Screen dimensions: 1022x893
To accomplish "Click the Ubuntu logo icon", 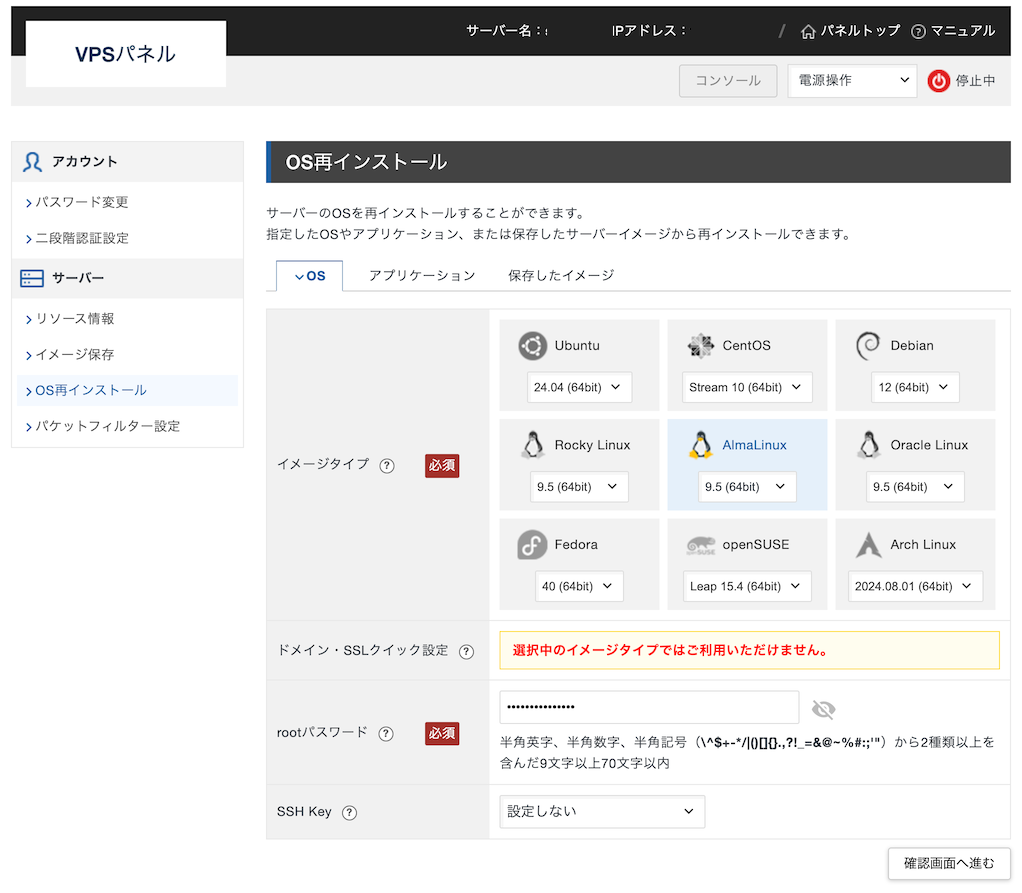I will pyautogui.click(x=533, y=346).
